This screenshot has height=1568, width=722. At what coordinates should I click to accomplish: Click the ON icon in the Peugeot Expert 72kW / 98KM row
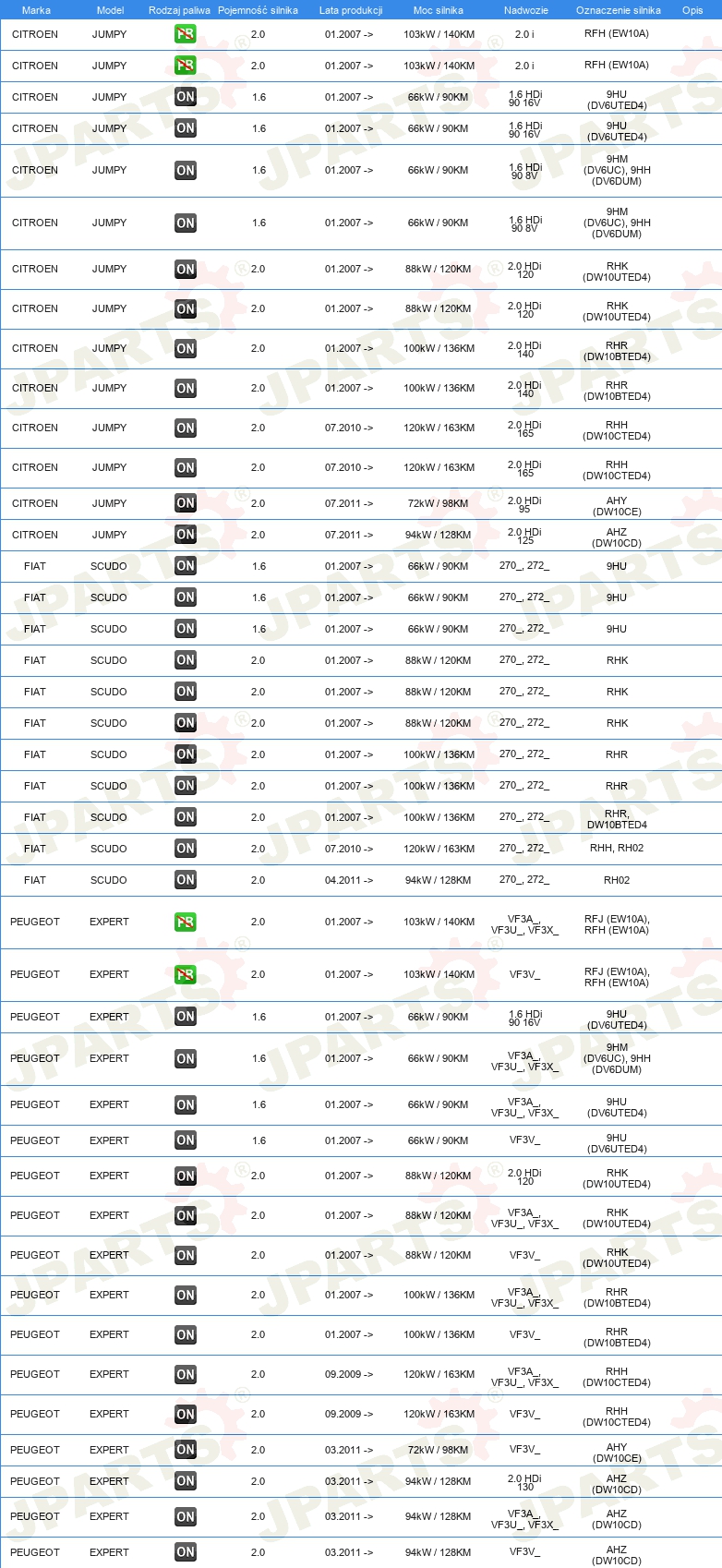(x=186, y=1450)
